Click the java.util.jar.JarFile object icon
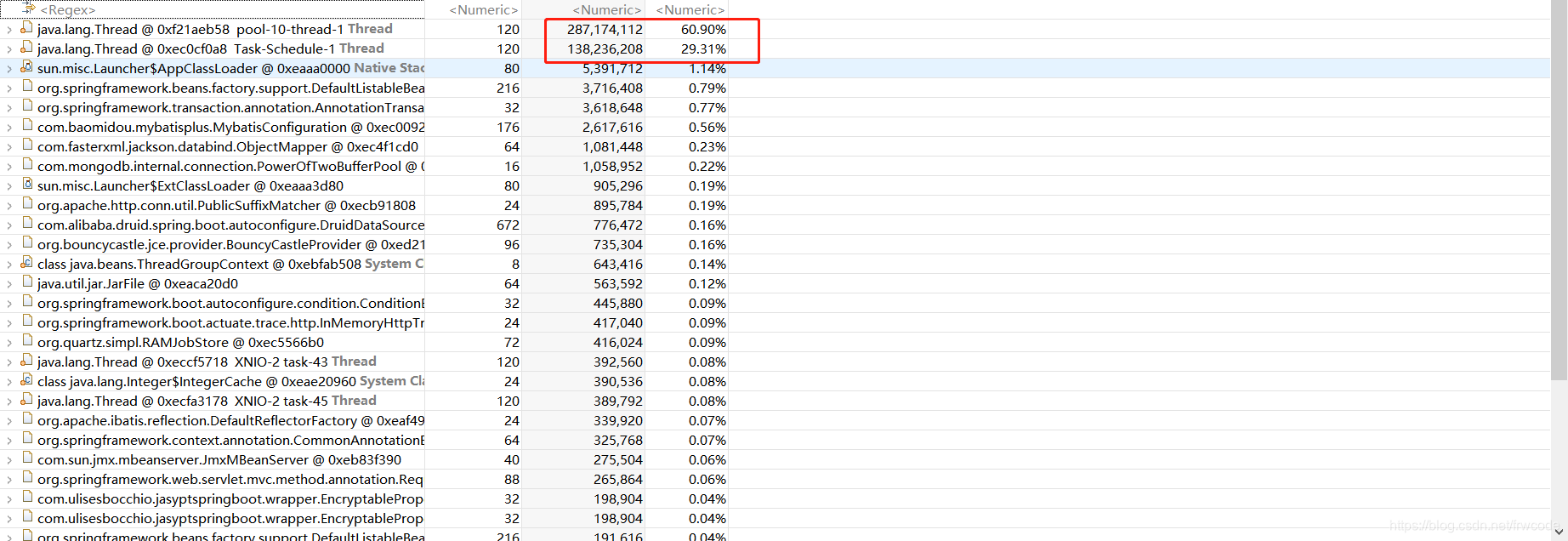Image resolution: width=1568 pixels, height=541 pixels. pyautogui.click(x=27, y=282)
